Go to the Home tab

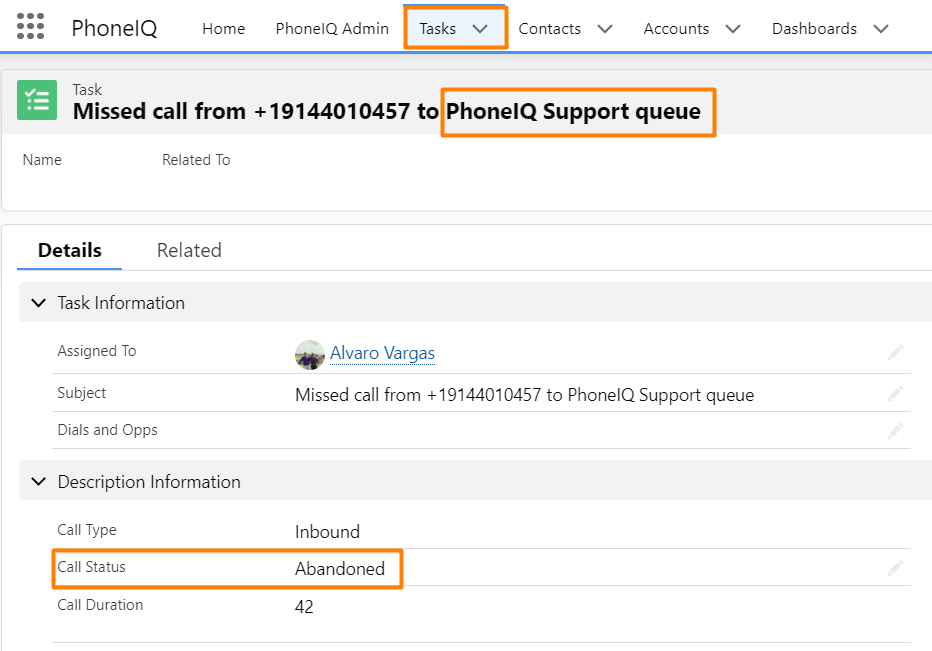pos(223,29)
